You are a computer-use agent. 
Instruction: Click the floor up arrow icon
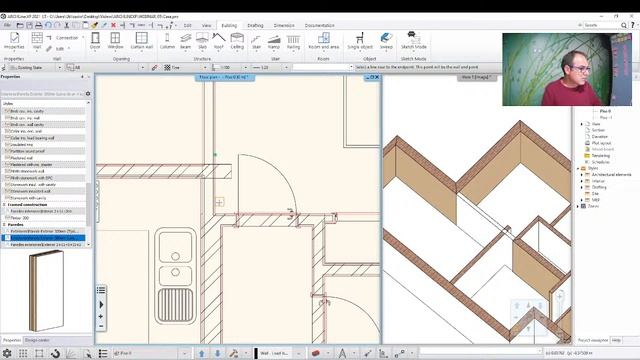[201, 353]
